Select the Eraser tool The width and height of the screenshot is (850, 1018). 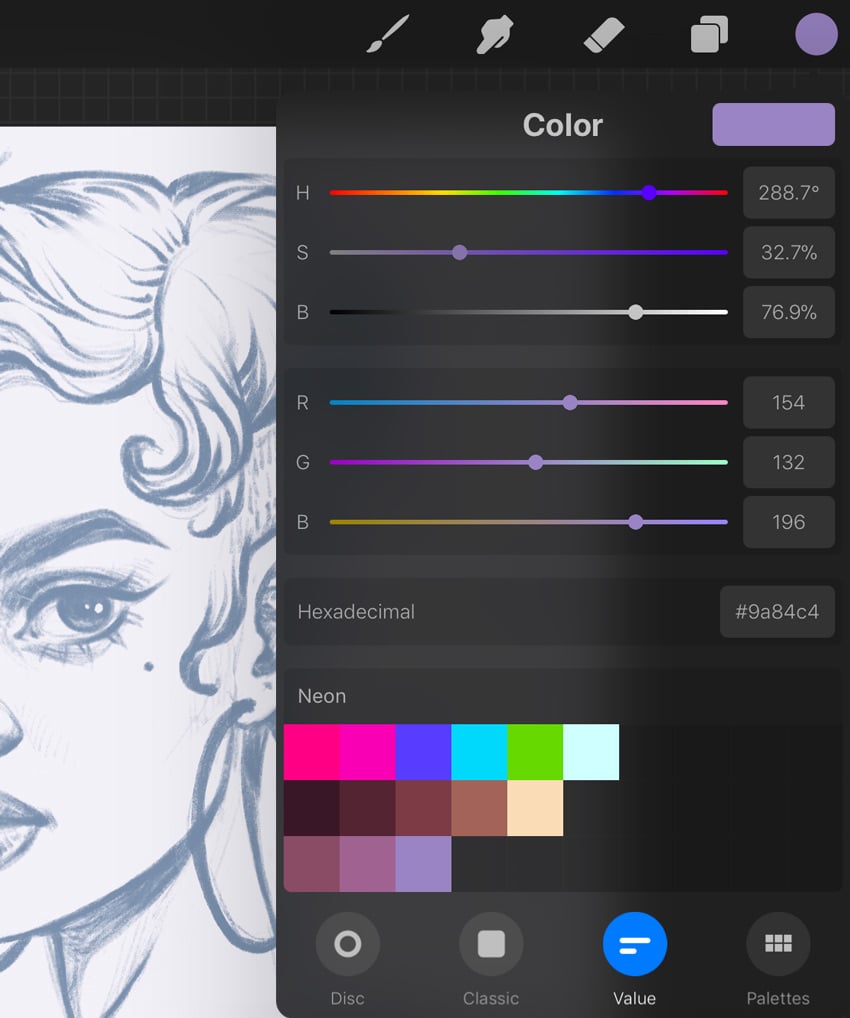click(x=602, y=33)
